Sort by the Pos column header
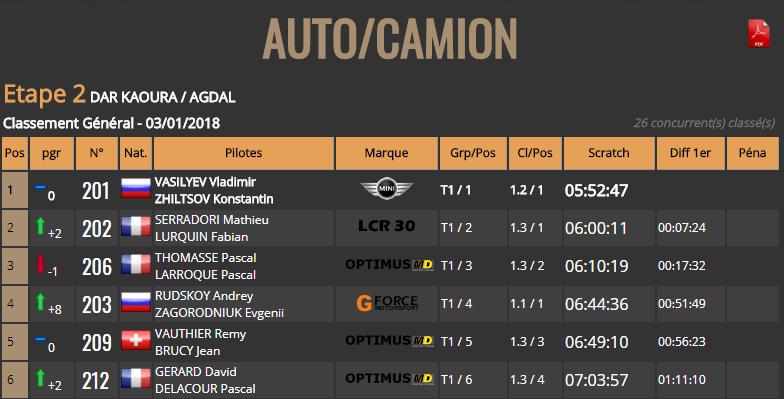Viewport: 784px width, 399px height. coord(14,153)
